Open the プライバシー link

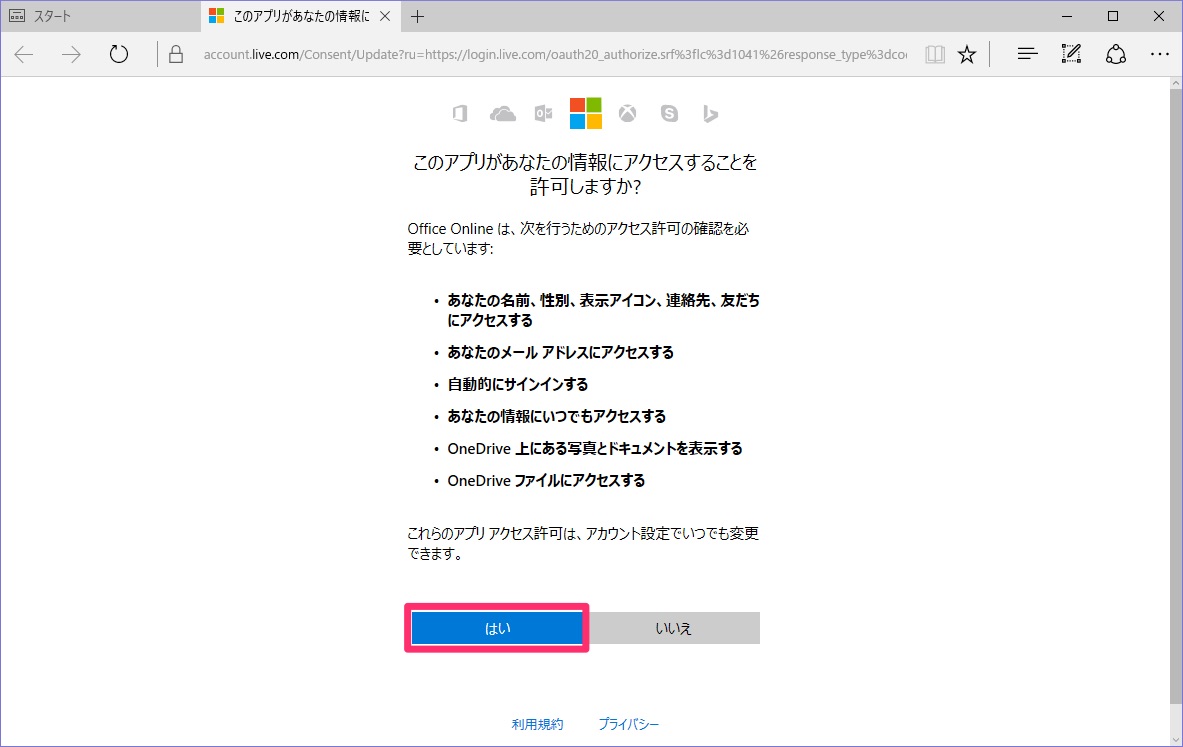click(628, 724)
